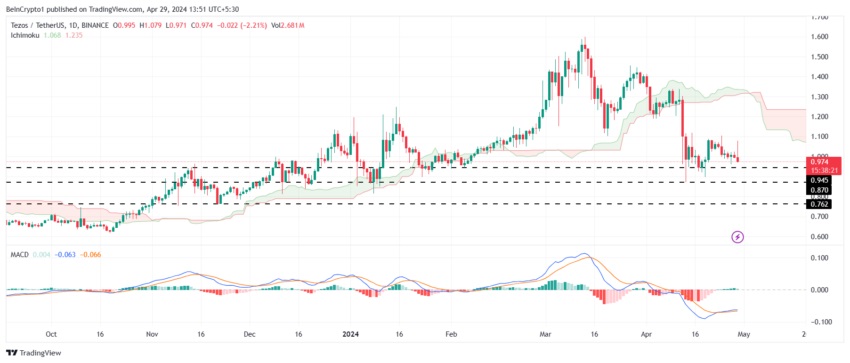Select the 0.945 horizontal line price tag
The image size is (850, 363).
coord(818,180)
